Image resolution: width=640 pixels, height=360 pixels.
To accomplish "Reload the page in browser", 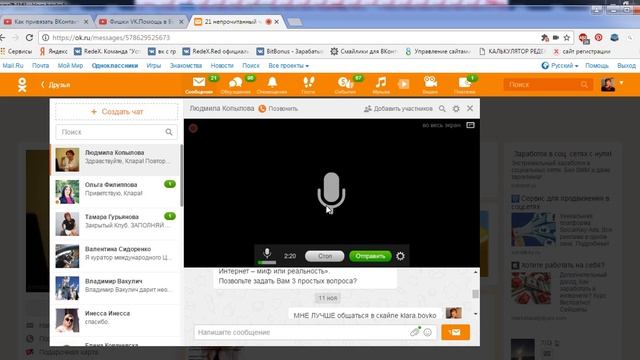I will point(29,38).
